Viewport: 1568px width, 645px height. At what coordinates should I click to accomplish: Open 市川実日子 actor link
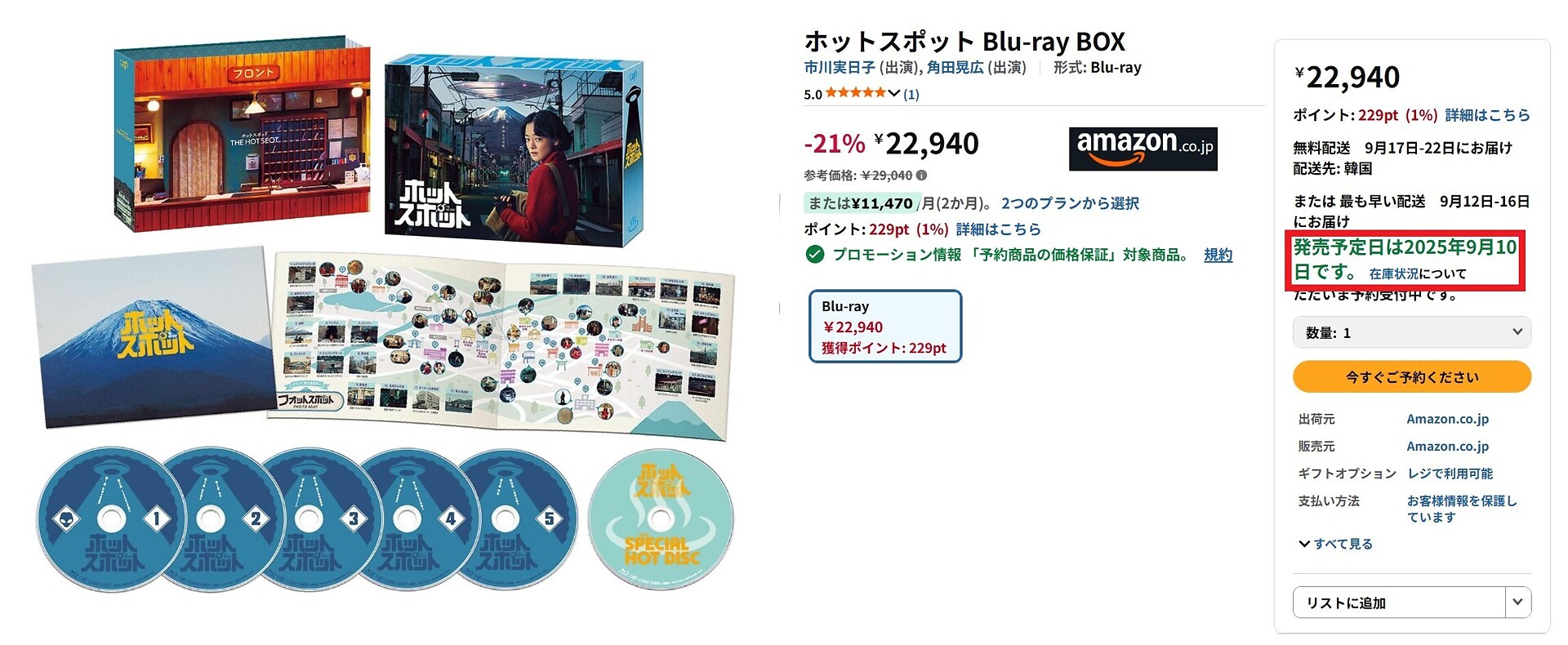[840, 68]
